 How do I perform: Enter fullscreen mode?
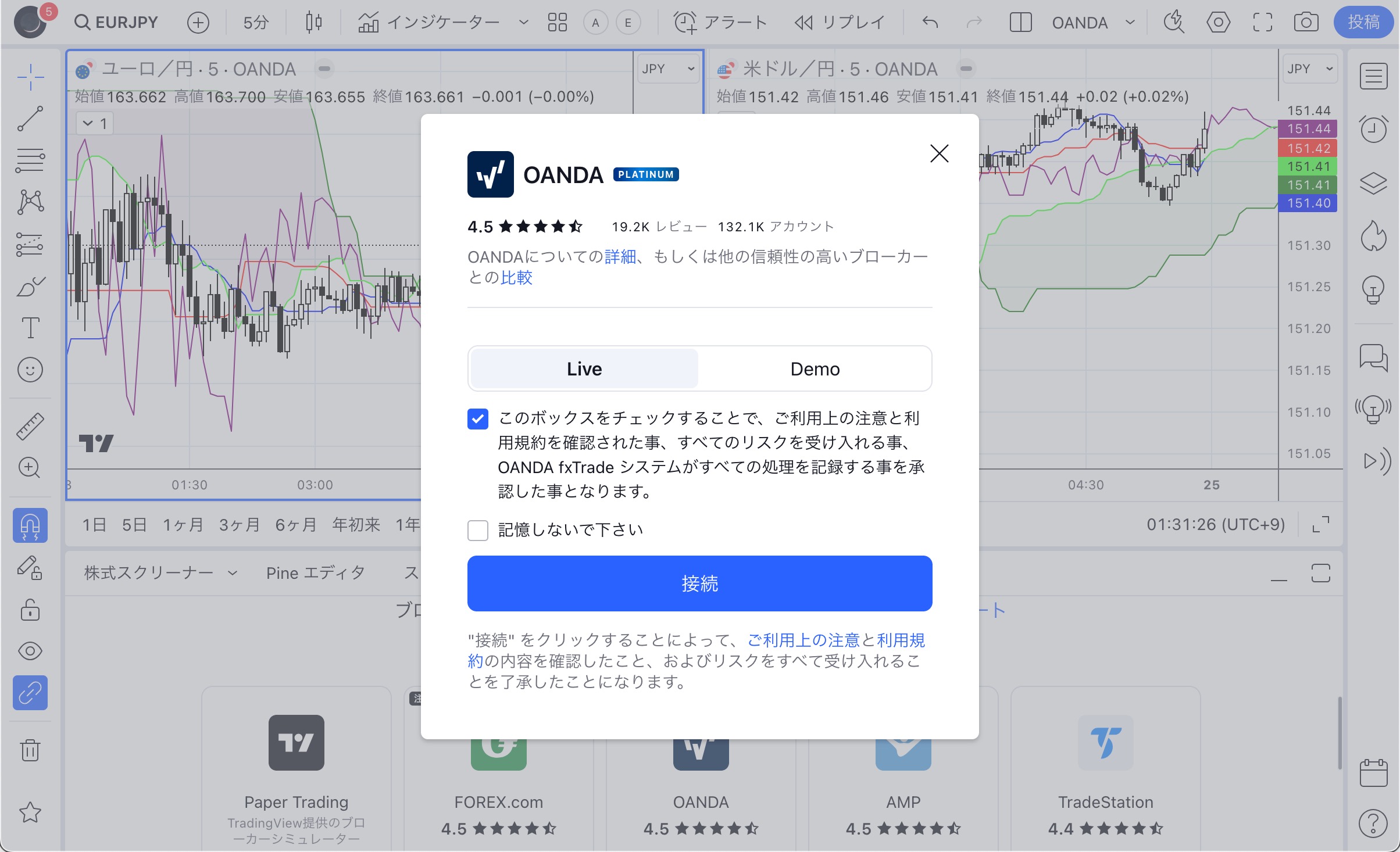[x=1262, y=23]
